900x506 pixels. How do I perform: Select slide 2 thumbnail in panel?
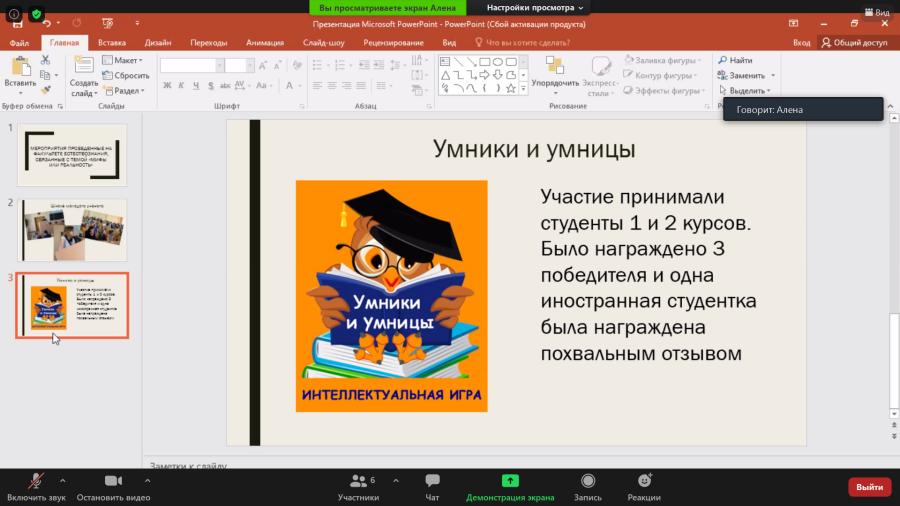pos(72,230)
